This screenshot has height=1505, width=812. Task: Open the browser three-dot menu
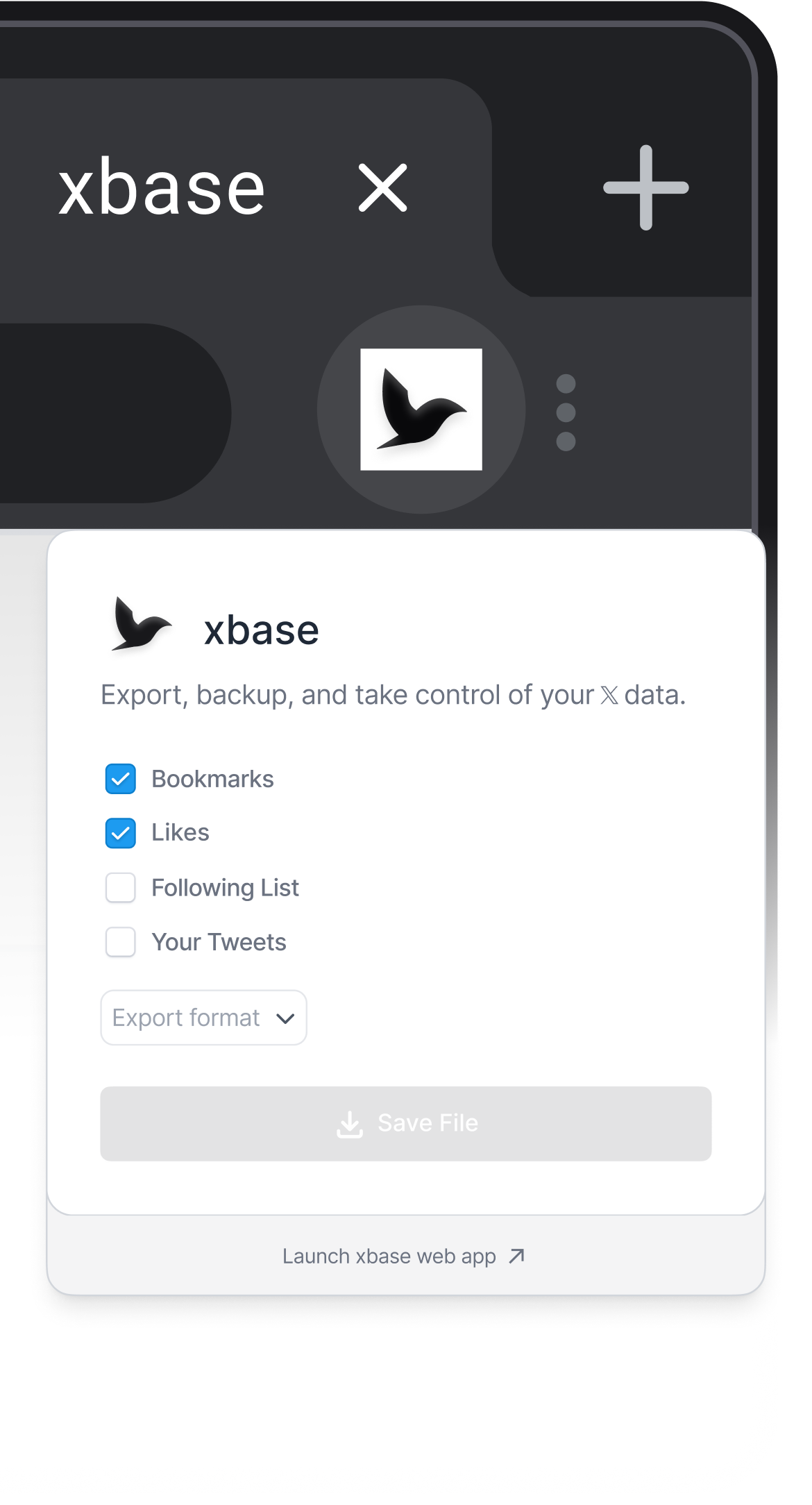point(566,412)
